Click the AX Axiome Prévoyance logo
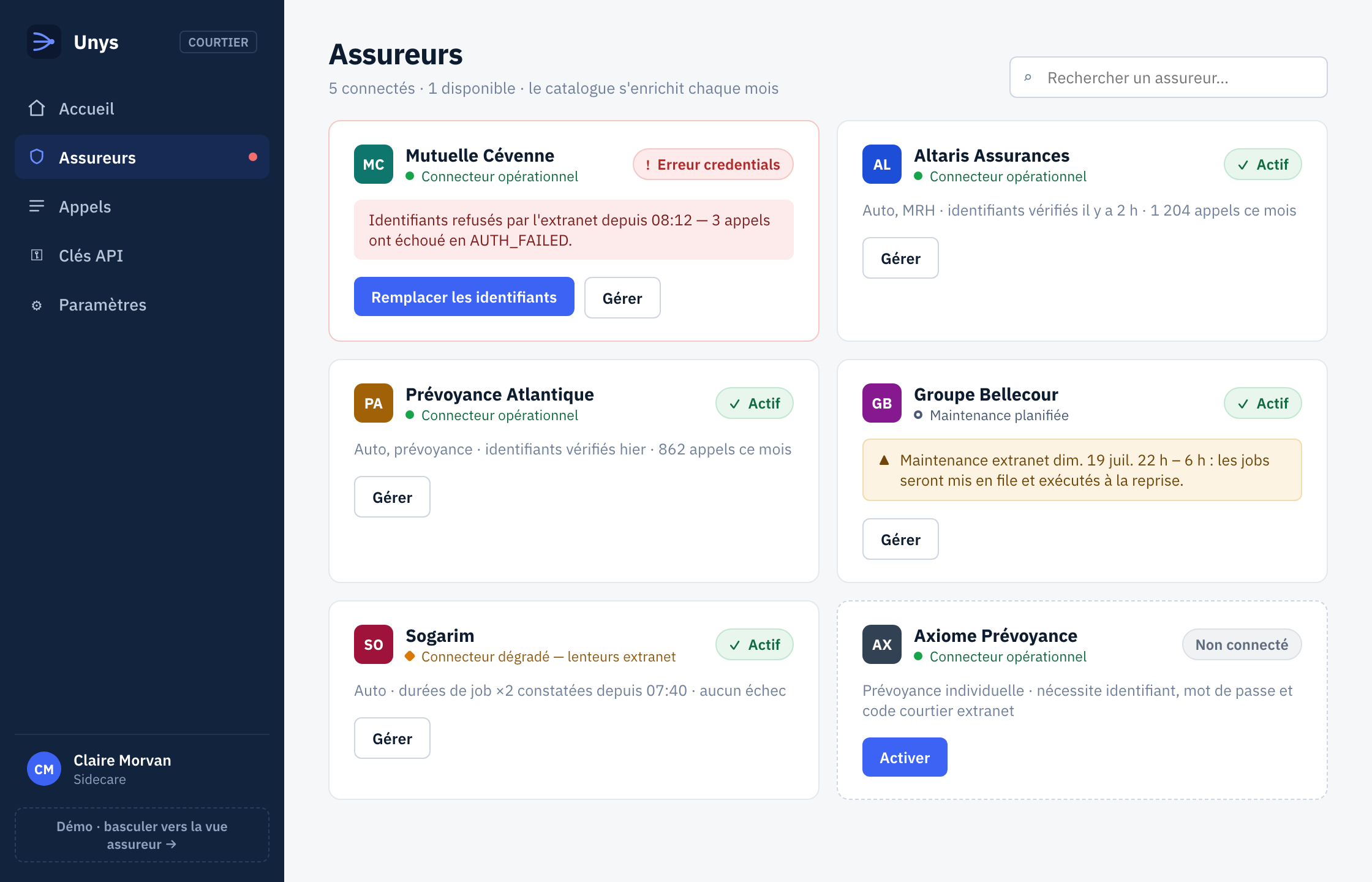The height and width of the screenshot is (882, 1372). 882,644
